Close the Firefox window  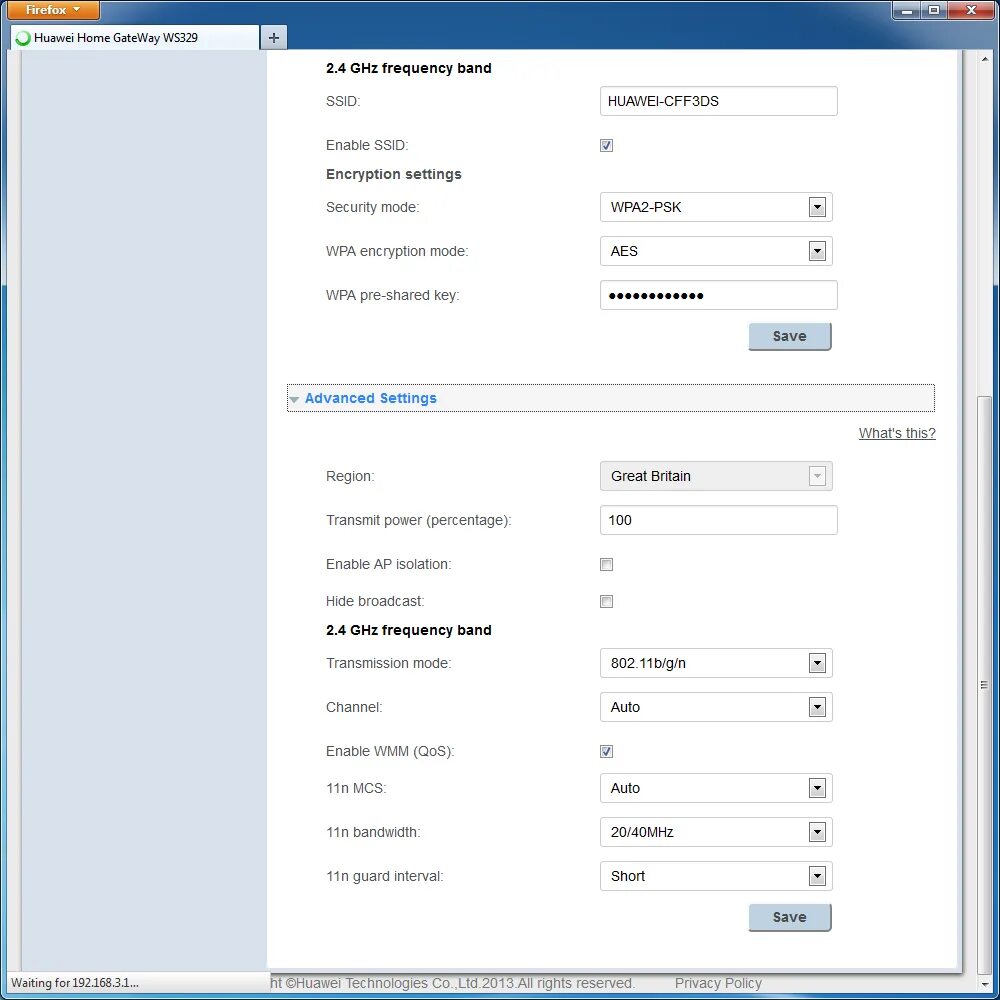(971, 10)
